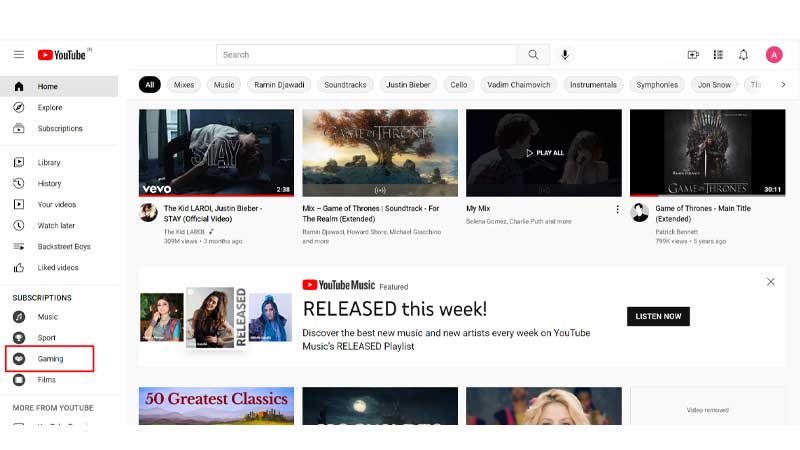The height and width of the screenshot is (450, 800).
Task: Open Game of Thrones Main Title thumbnail
Action: pyautogui.click(x=708, y=153)
